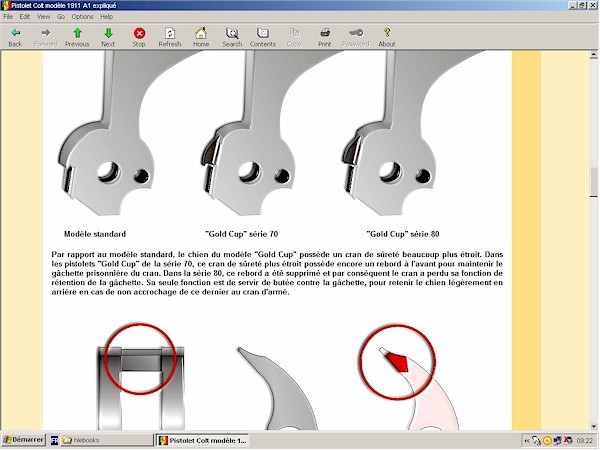Click the Démarrer start button
Viewport: 600px width, 450px height.
(x=23, y=440)
